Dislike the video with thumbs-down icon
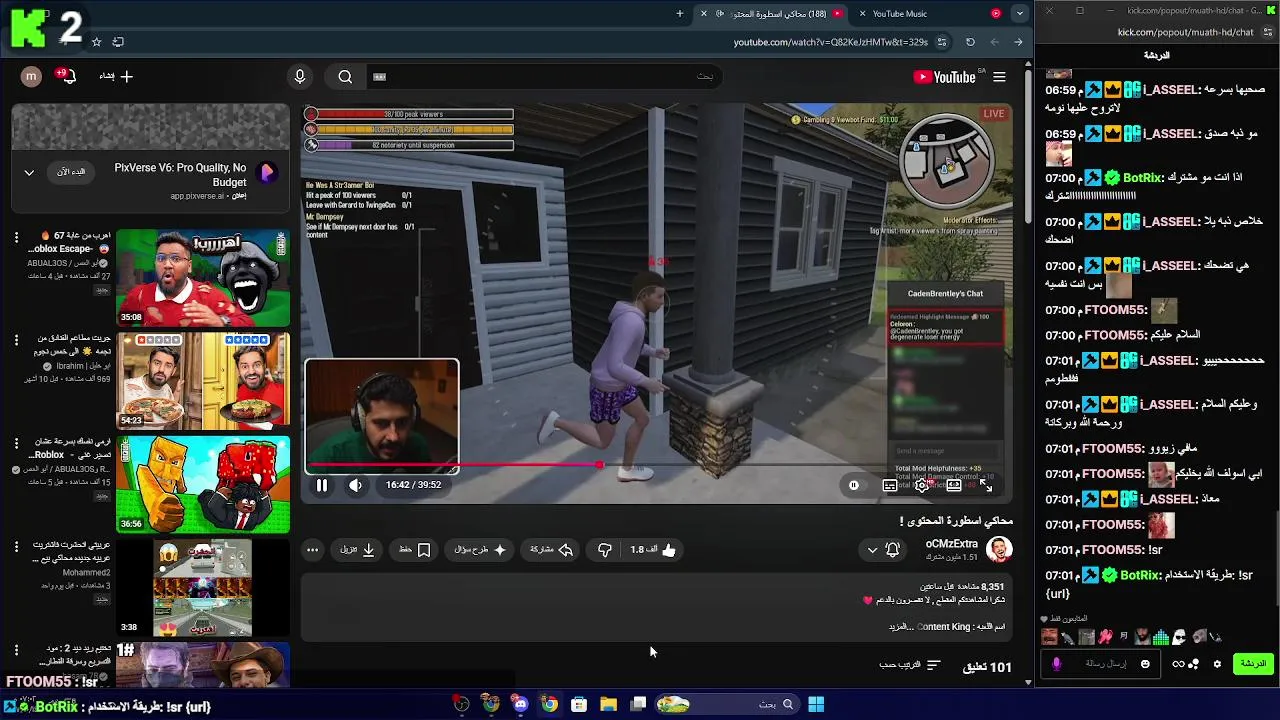This screenshot has width=1280, height=720. [x=604, y=550]
